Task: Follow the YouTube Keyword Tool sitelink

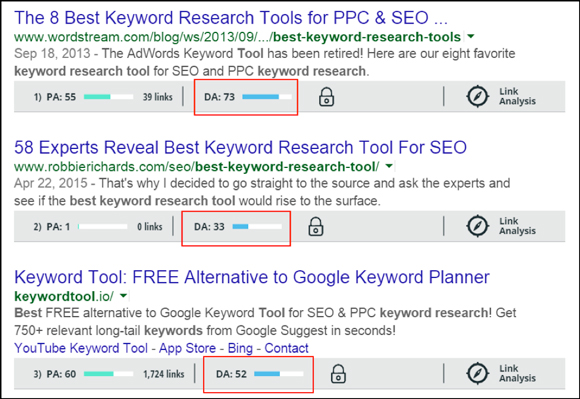Action: [x=81, y=348]
